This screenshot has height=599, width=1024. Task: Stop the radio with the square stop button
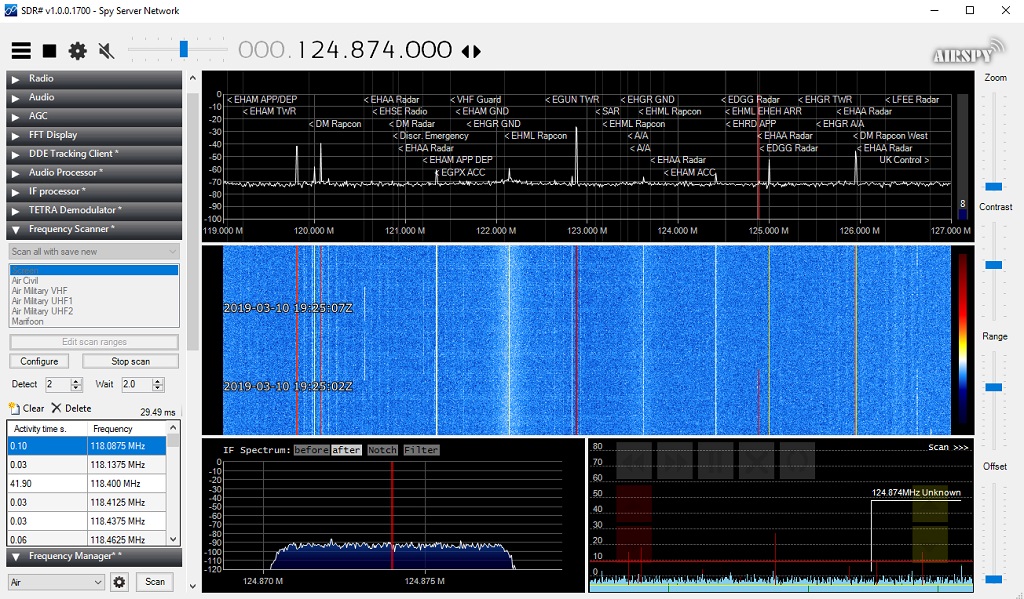tap(50, 51)
